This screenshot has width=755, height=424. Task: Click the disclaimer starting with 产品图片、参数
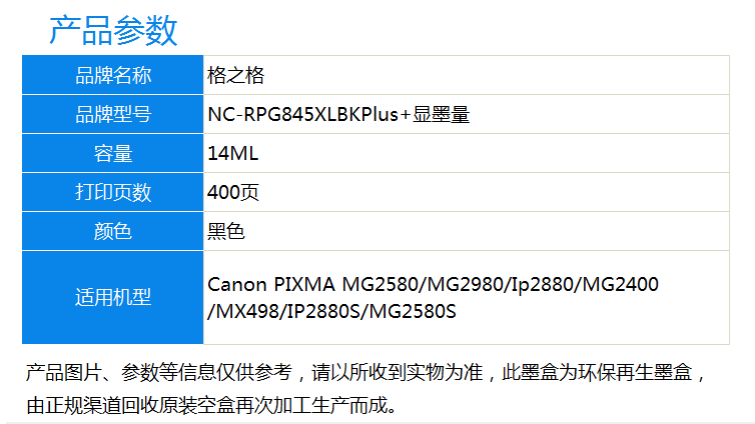(365, 389)
